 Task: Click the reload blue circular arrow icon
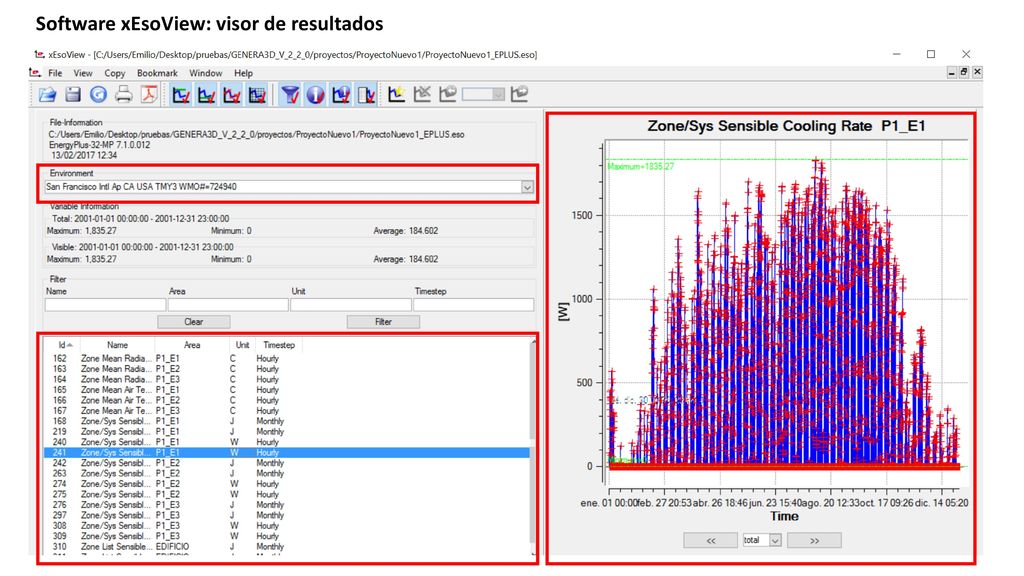[99, 95]
